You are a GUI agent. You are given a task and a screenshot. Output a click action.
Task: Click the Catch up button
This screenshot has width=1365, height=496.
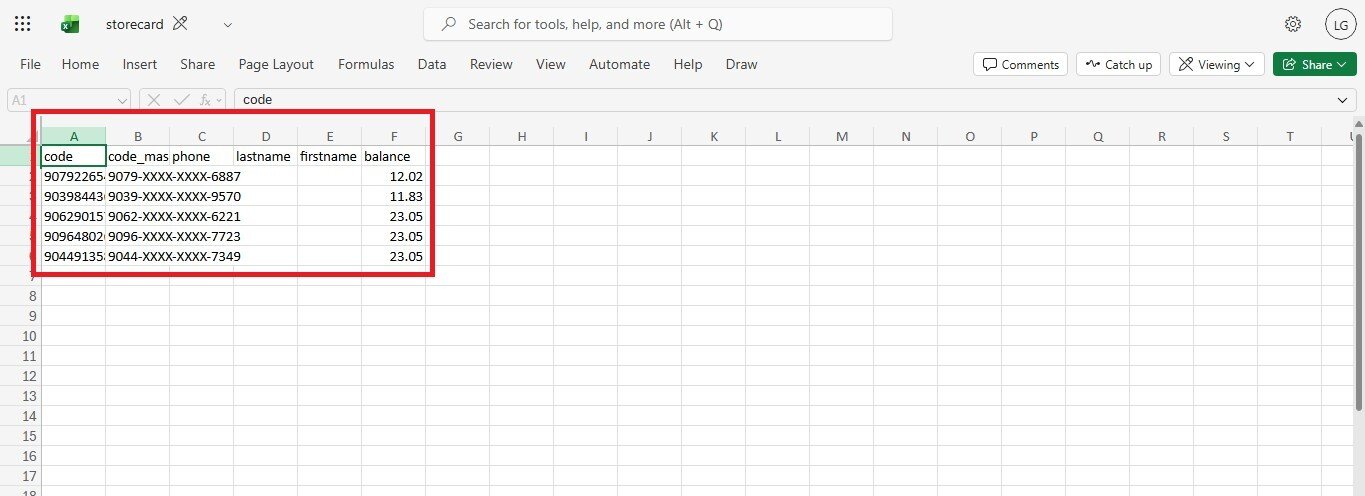click(x=1119, y=64)
